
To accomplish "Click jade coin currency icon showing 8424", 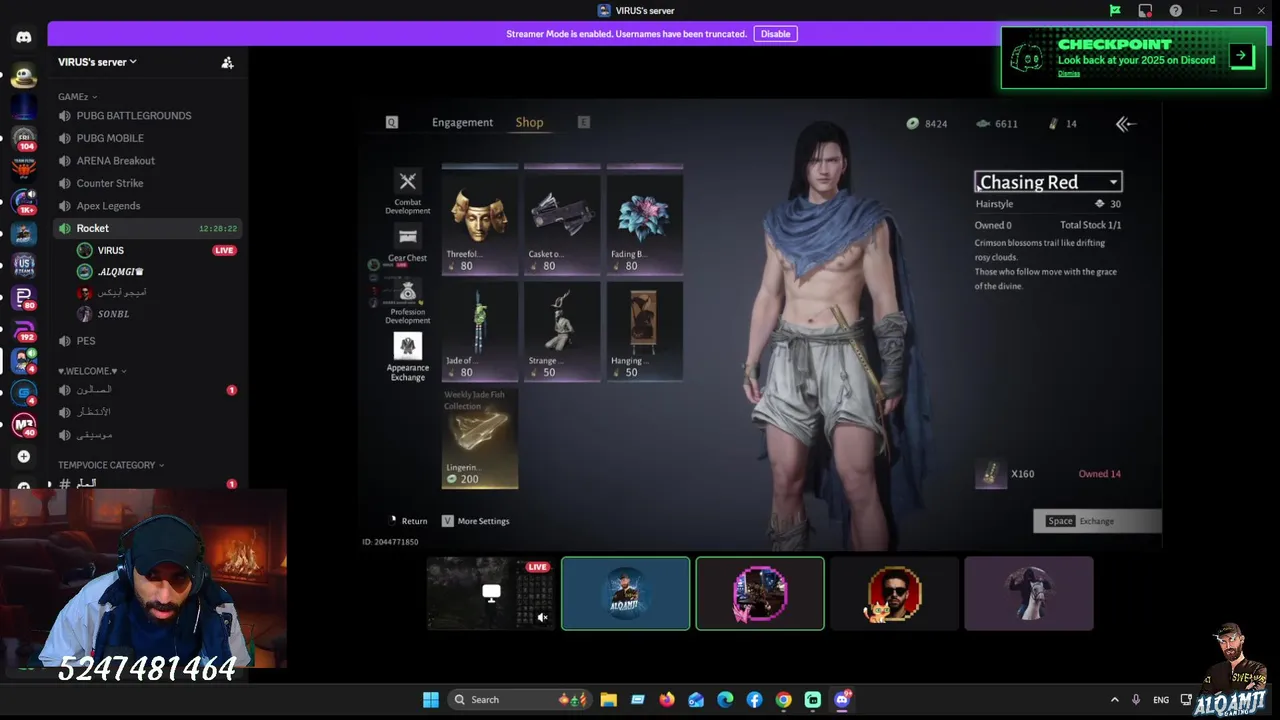I will pos(912,124).
